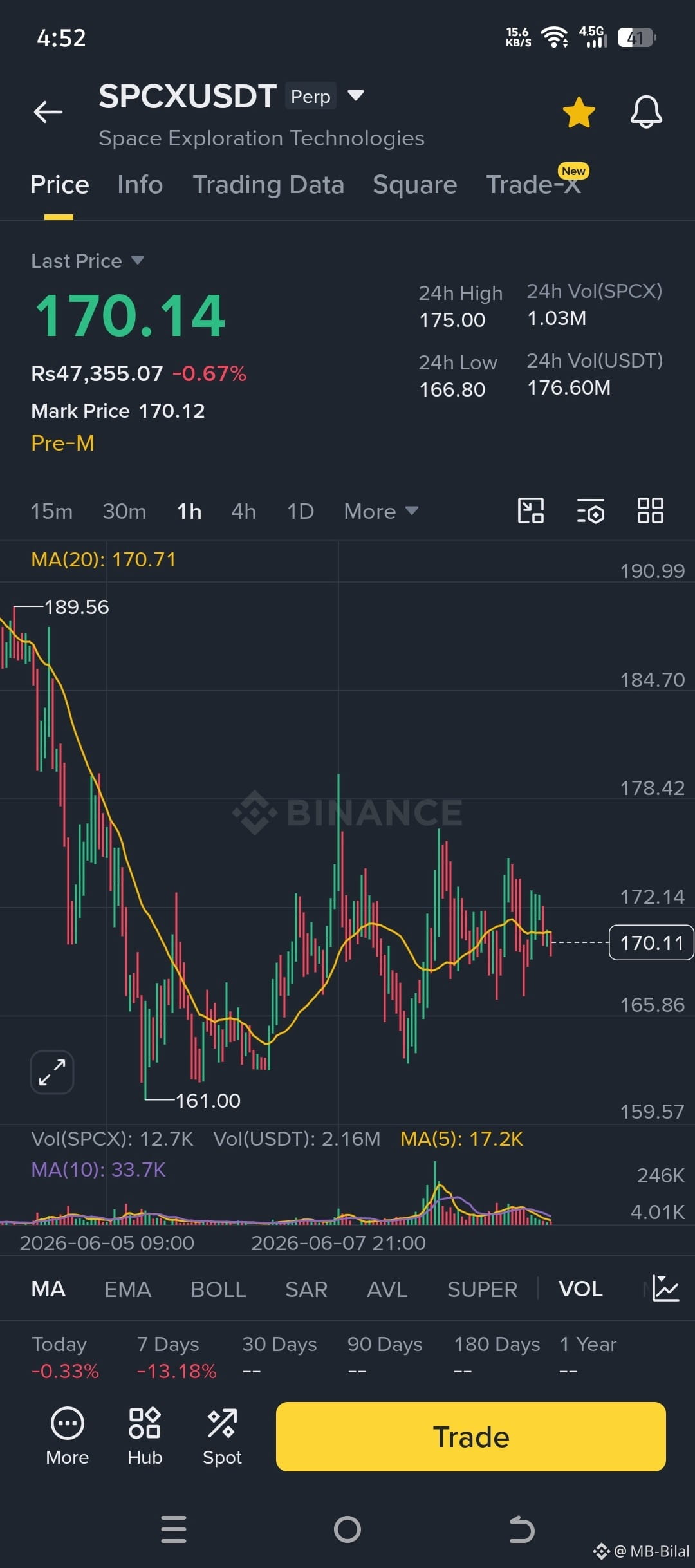Toggle the BOLL indicator
695x1568 pixels.
pyautogui.click(x=218, y=1289)
